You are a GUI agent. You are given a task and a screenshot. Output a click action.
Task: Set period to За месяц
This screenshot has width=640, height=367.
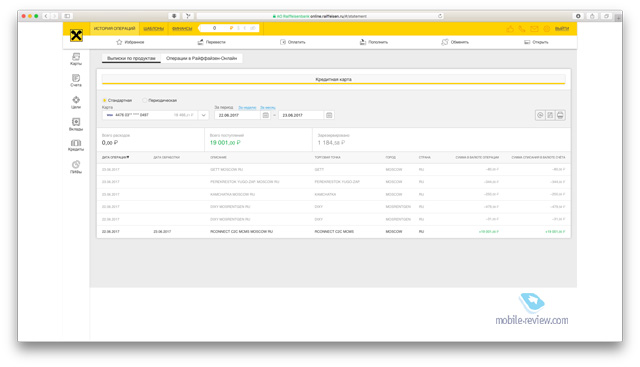point(268,107)
